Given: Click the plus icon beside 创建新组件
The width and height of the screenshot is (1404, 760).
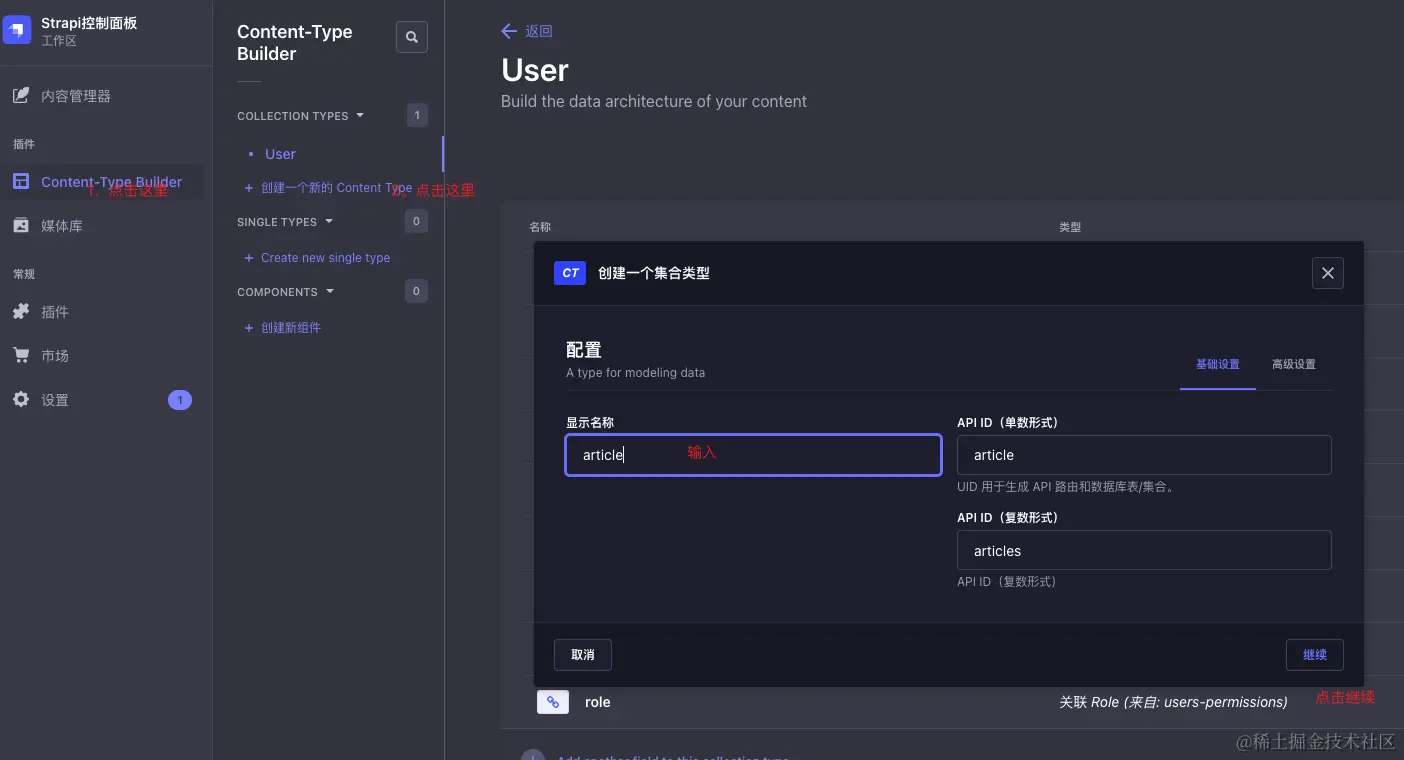Looking at the screenshot, I should point(249,328).
